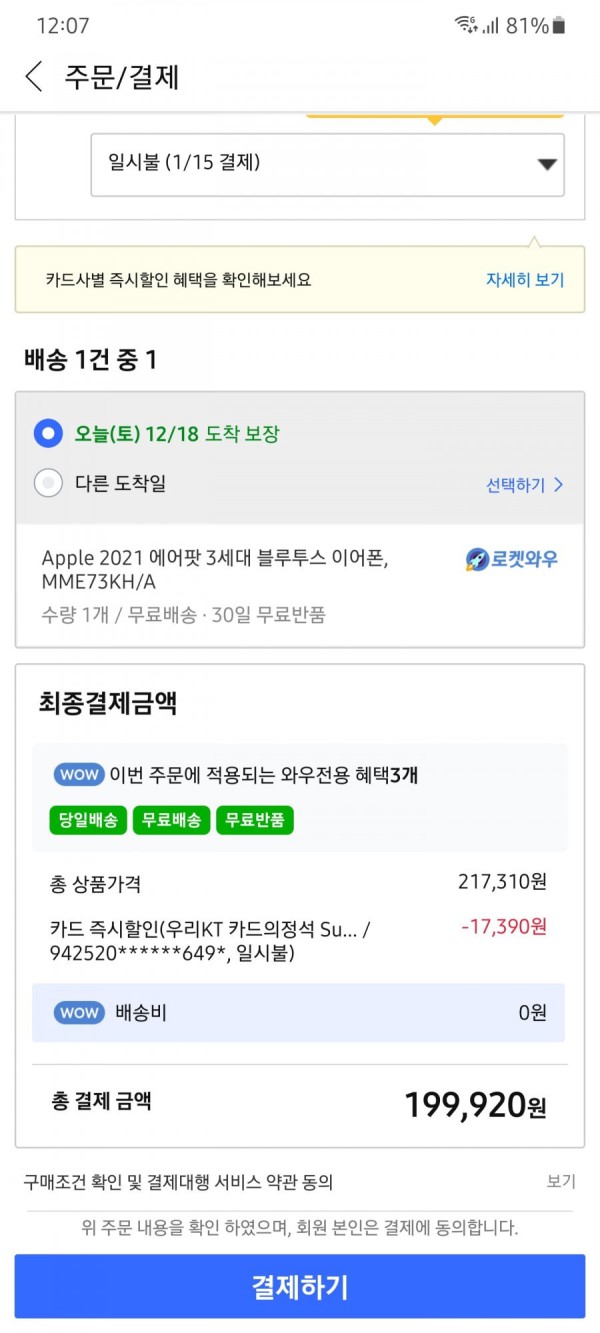Viewport: 600px width, 1333px height.
Task: Tap WOW badge beside benefits message
Action: pos(79,774)
